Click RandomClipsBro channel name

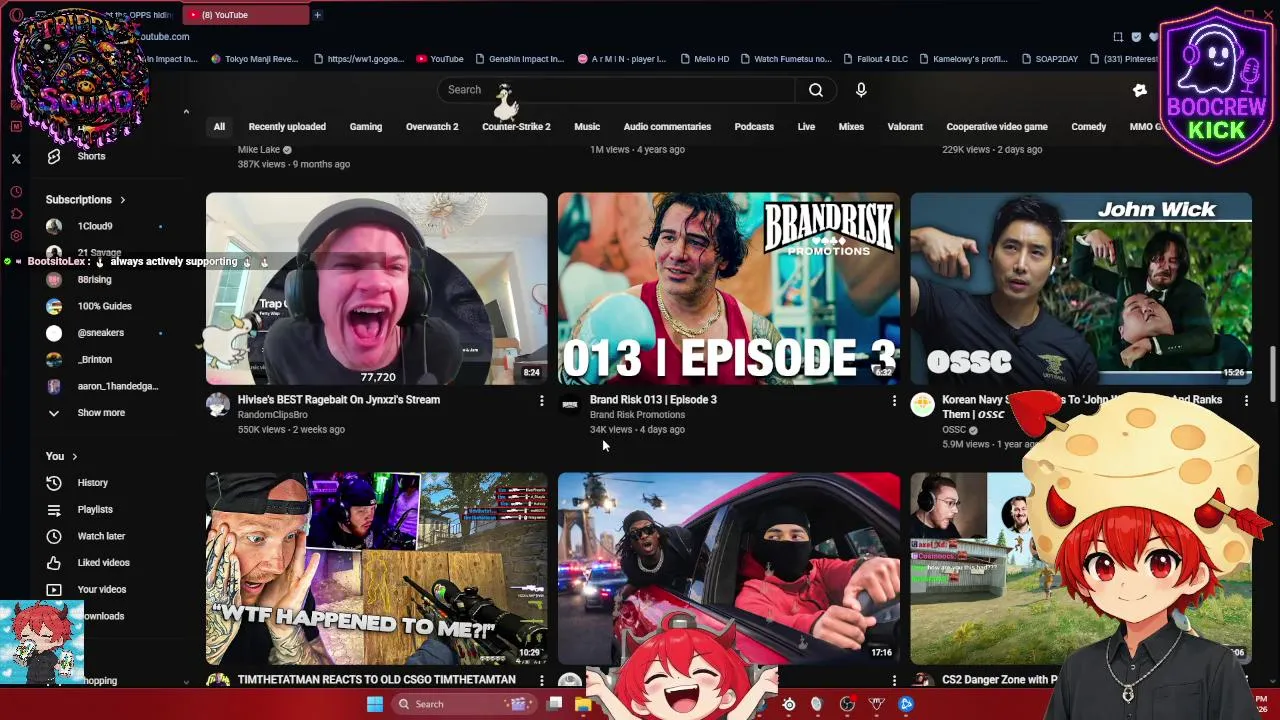click(273, 415)
